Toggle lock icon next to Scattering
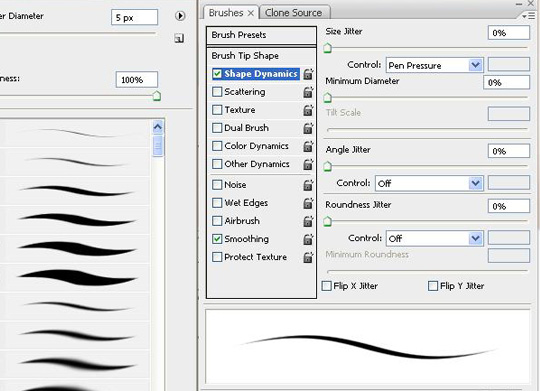The image size is (540, 391). pos(308,92)
